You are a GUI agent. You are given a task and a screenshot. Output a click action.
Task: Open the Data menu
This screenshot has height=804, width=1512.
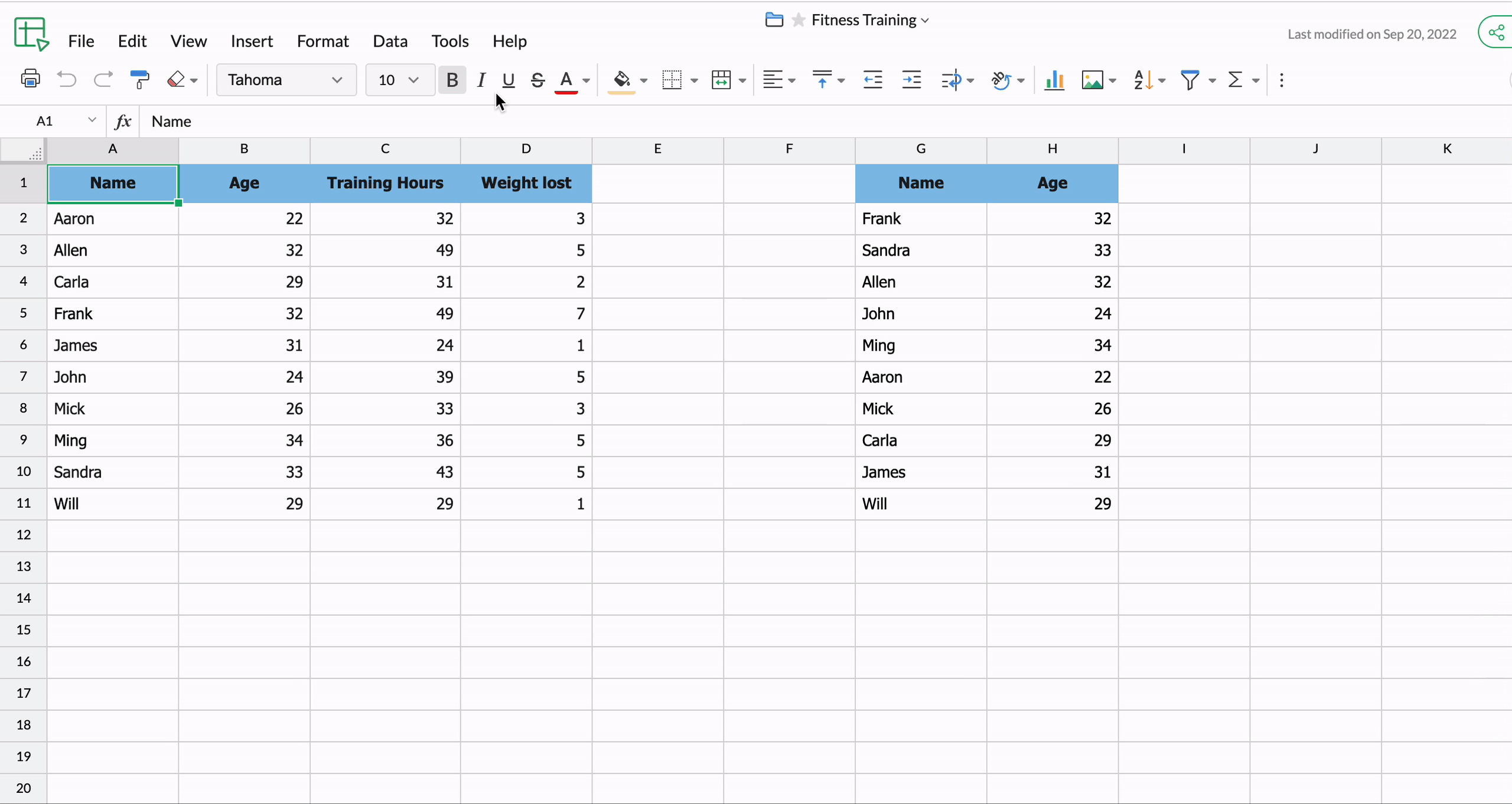[x=390, y=41]
